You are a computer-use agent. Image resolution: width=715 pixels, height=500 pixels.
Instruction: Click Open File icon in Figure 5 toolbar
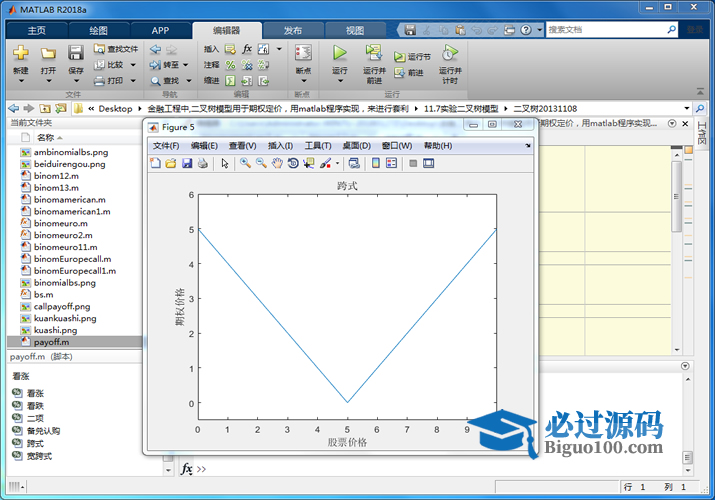point(171,163)
